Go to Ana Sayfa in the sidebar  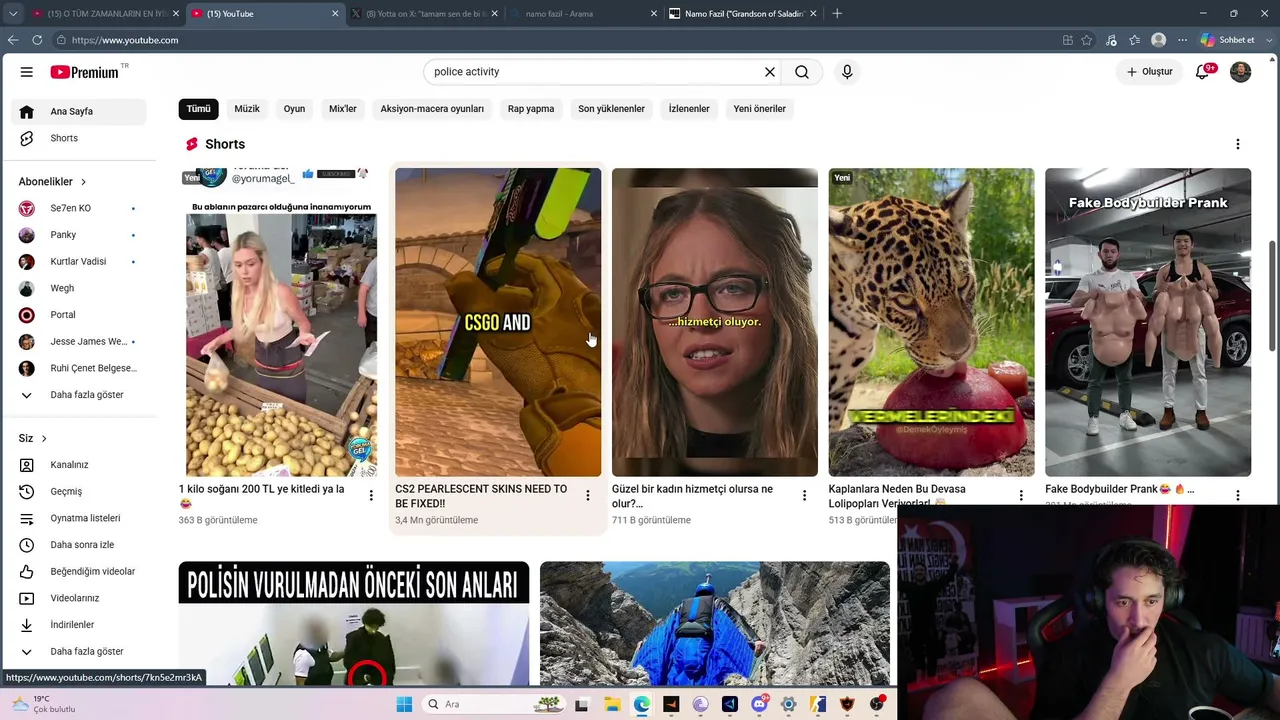click(78, 112)
